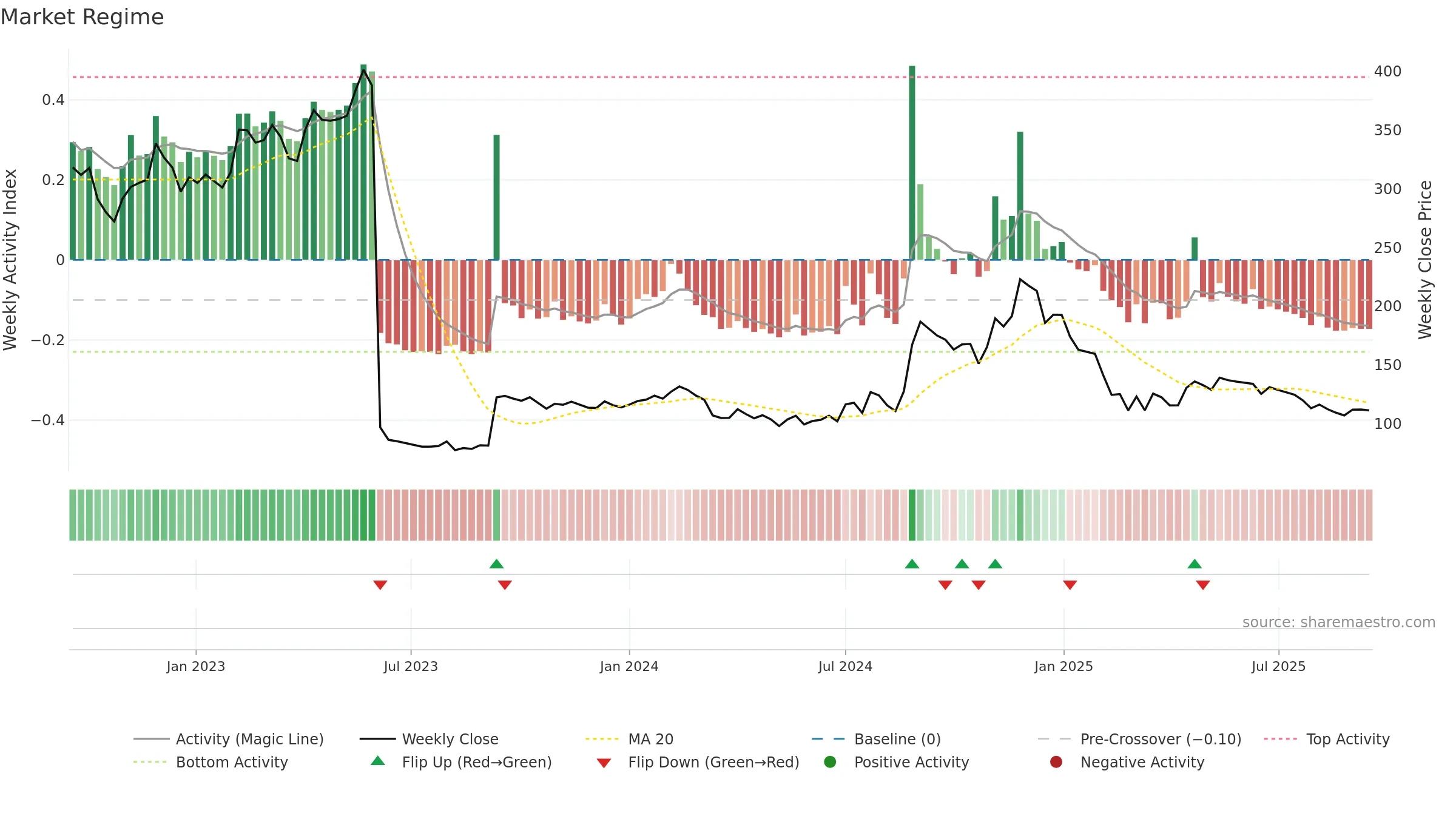The width and height of the screenshot is (1456, 819).
Task: Click the Jul 2024 x-axis label
Action: tap(845, 666)
